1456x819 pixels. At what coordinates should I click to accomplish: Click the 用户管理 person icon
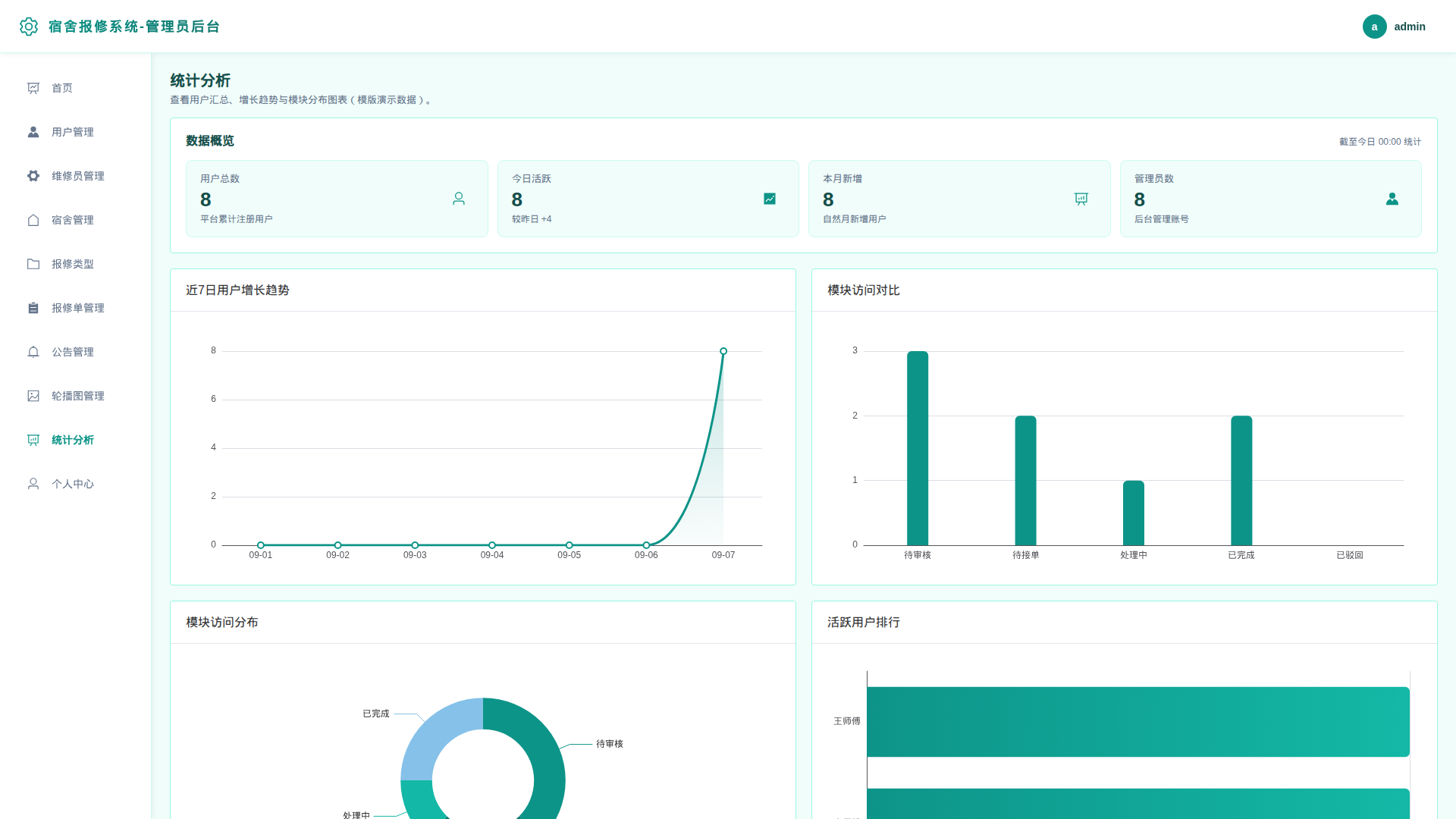click(x=33, y=132)
